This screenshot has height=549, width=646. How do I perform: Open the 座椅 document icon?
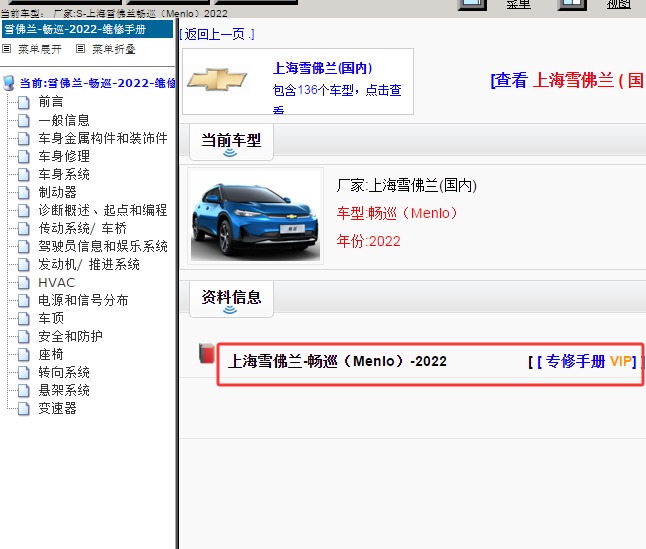click(x=24, y=354)
